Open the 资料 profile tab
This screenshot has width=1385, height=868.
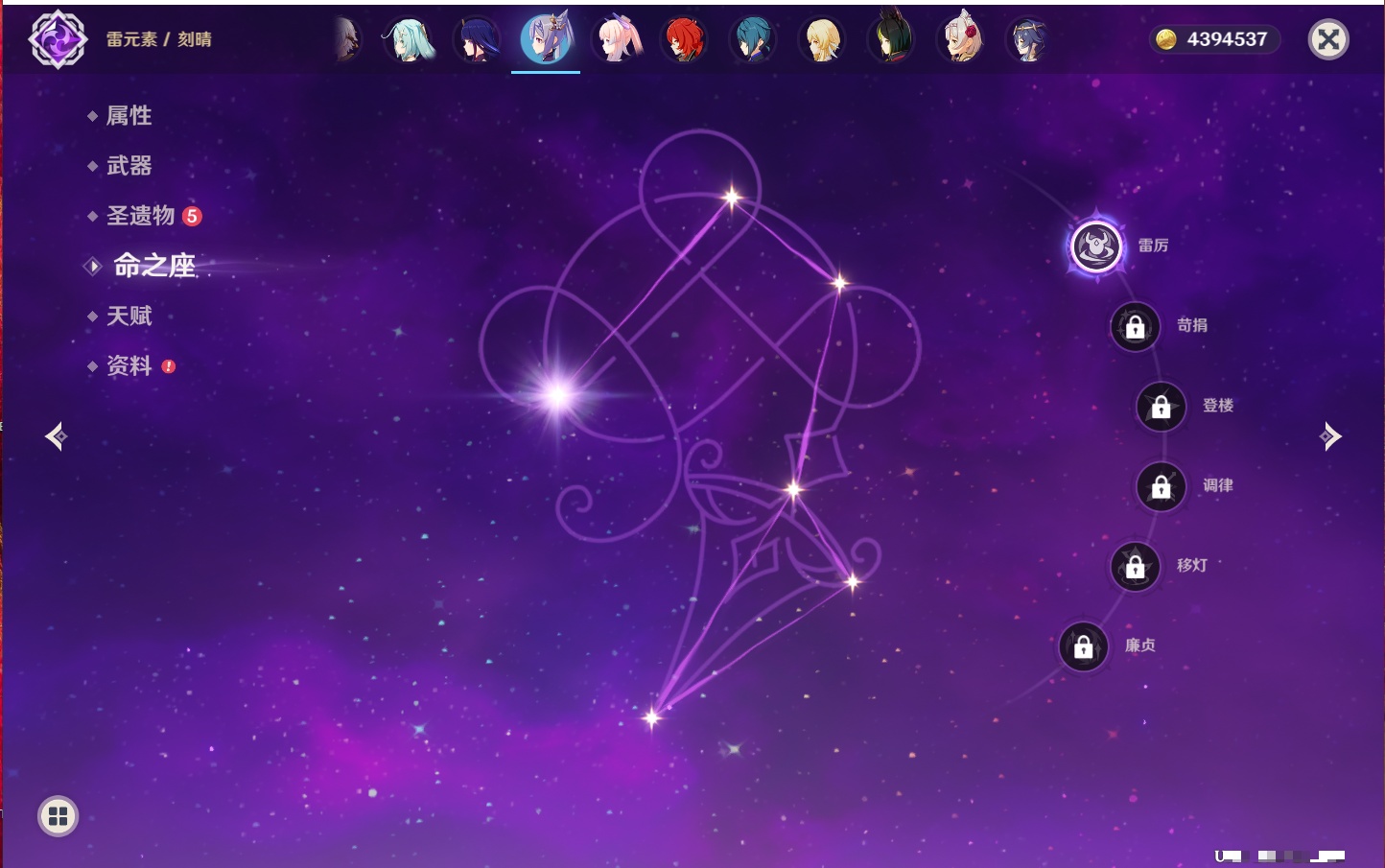pos(129,365)
